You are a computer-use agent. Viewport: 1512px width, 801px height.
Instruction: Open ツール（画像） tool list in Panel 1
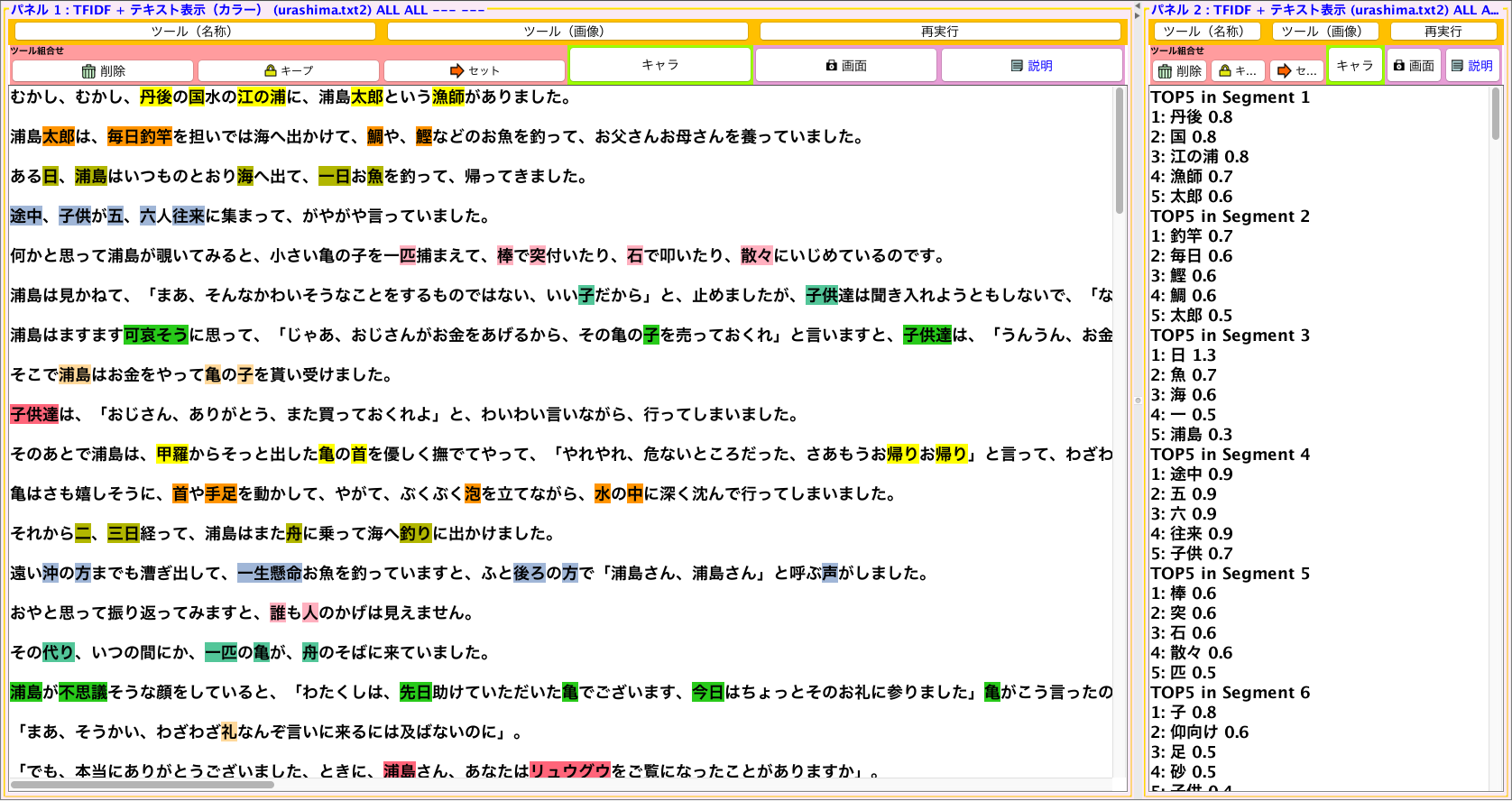(x=567, y=32)
